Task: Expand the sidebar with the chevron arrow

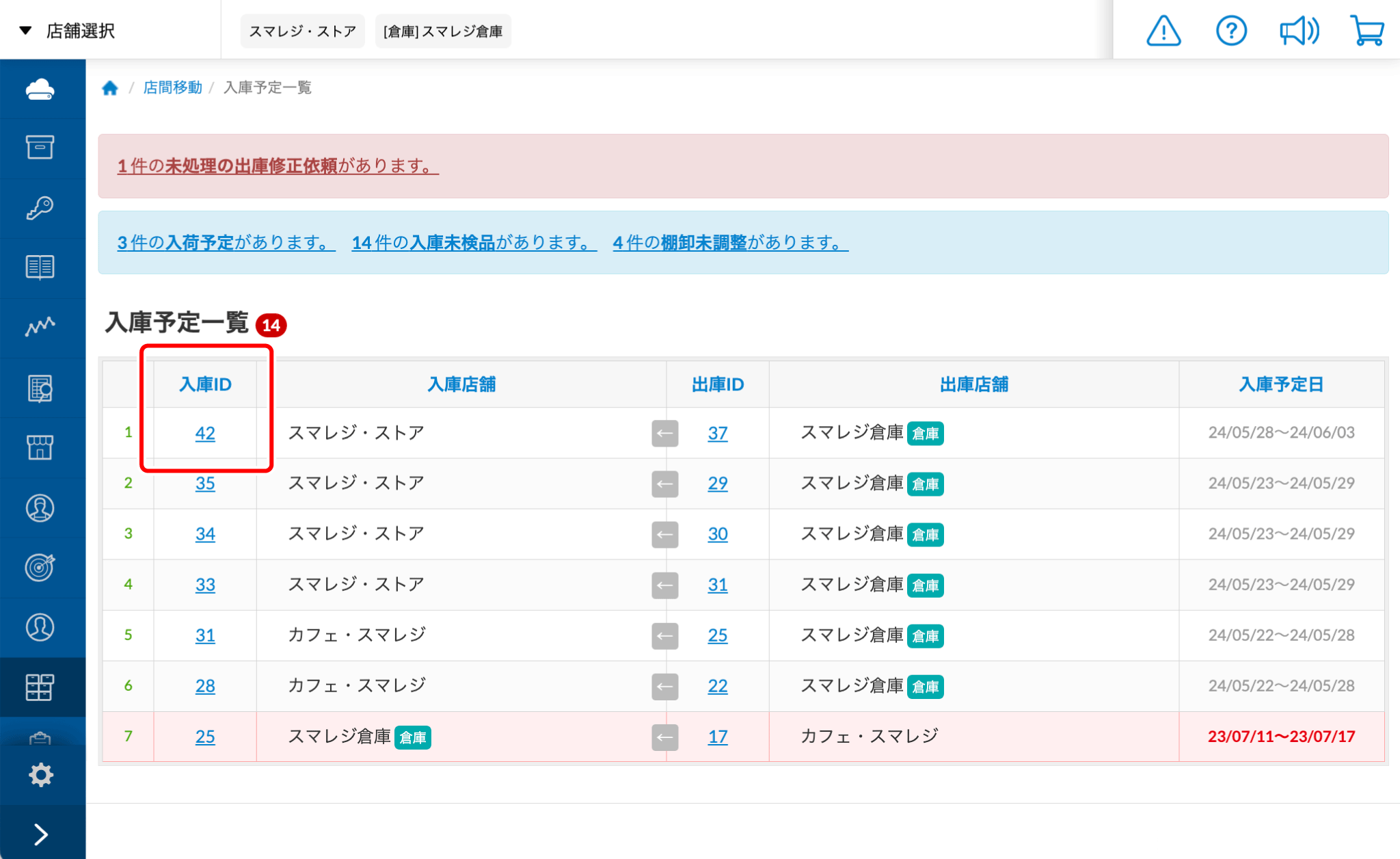Action: [x=40, y=834]
